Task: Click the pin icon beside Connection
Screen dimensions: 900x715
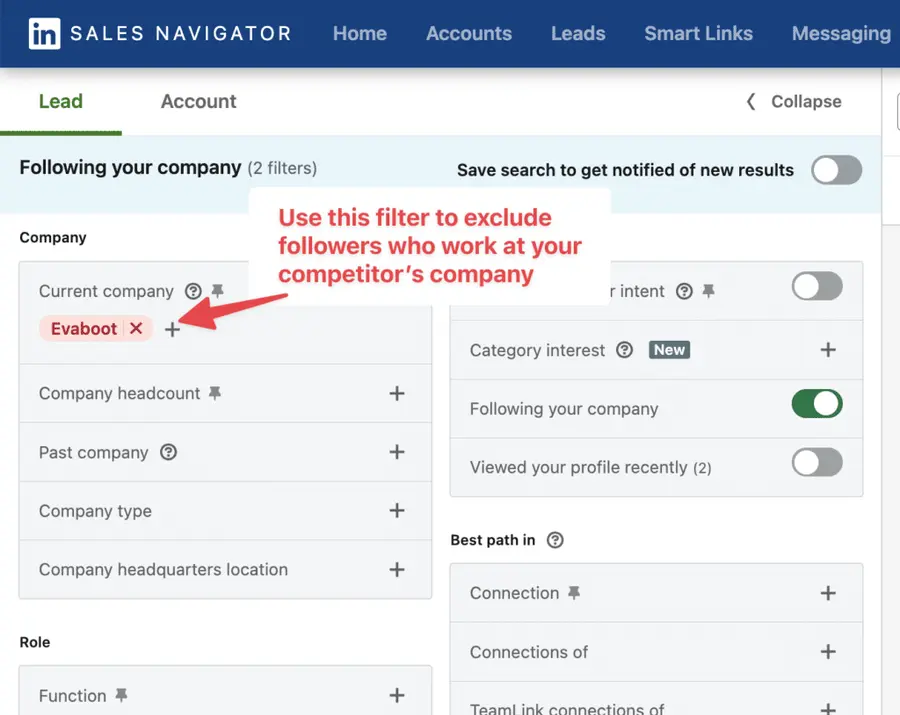Action: pos(572,592)
